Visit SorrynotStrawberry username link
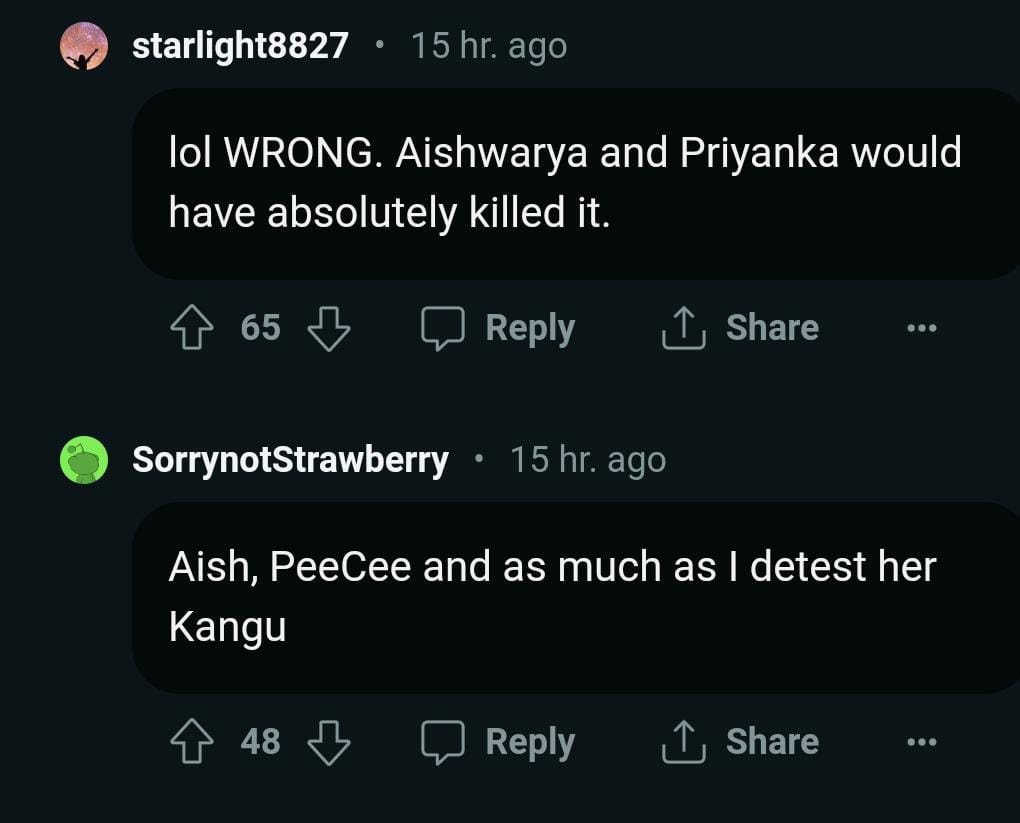 pos(290,460)
